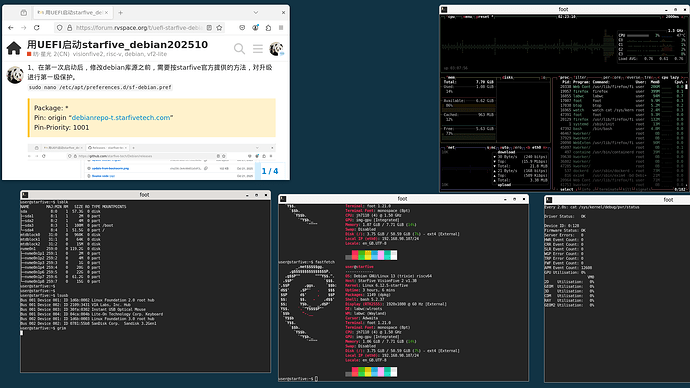The width and height of the screenshot is (690, 388).
Task: Open the tracking protection shield panel
Action: [x=59, y=28]
